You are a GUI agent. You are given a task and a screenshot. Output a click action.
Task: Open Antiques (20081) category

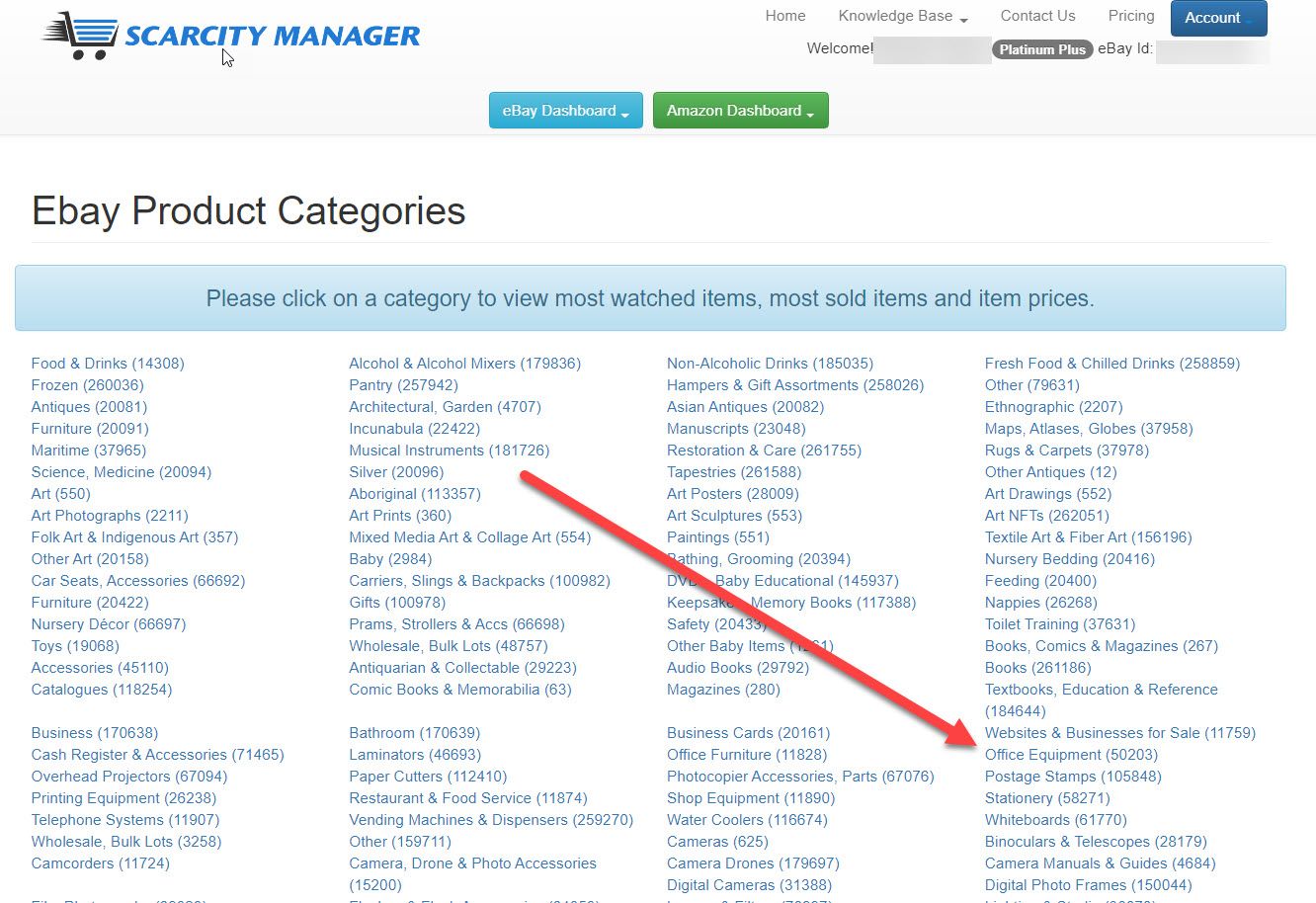coord(89,407)
